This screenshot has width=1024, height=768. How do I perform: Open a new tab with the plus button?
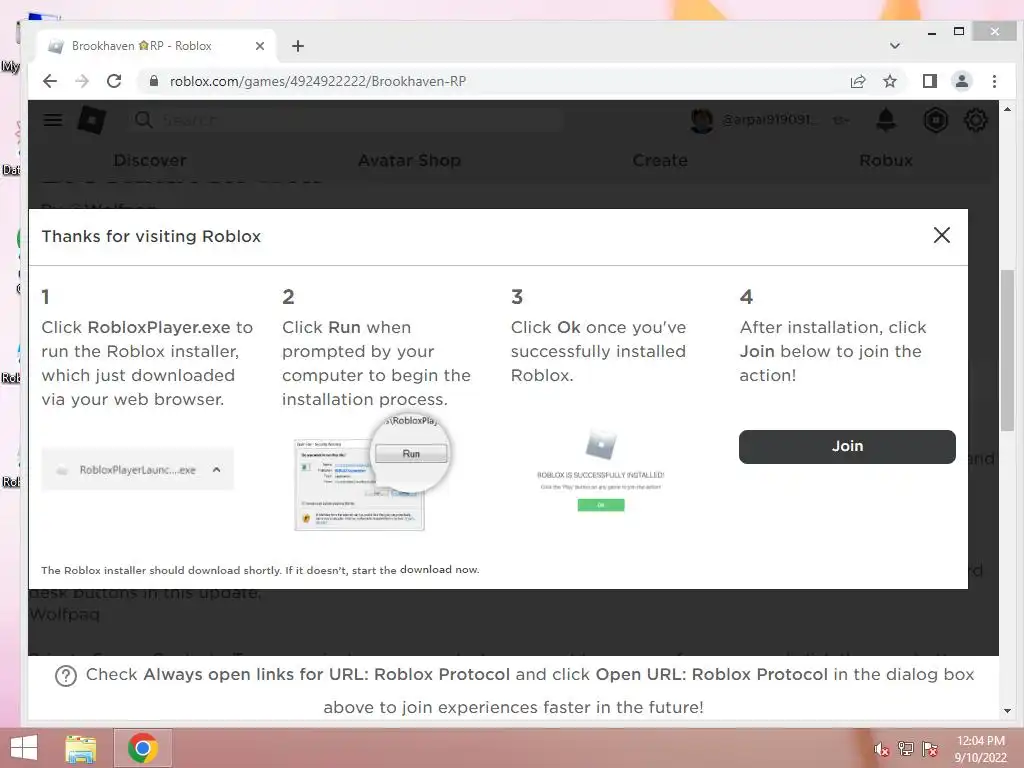(298, 46)
